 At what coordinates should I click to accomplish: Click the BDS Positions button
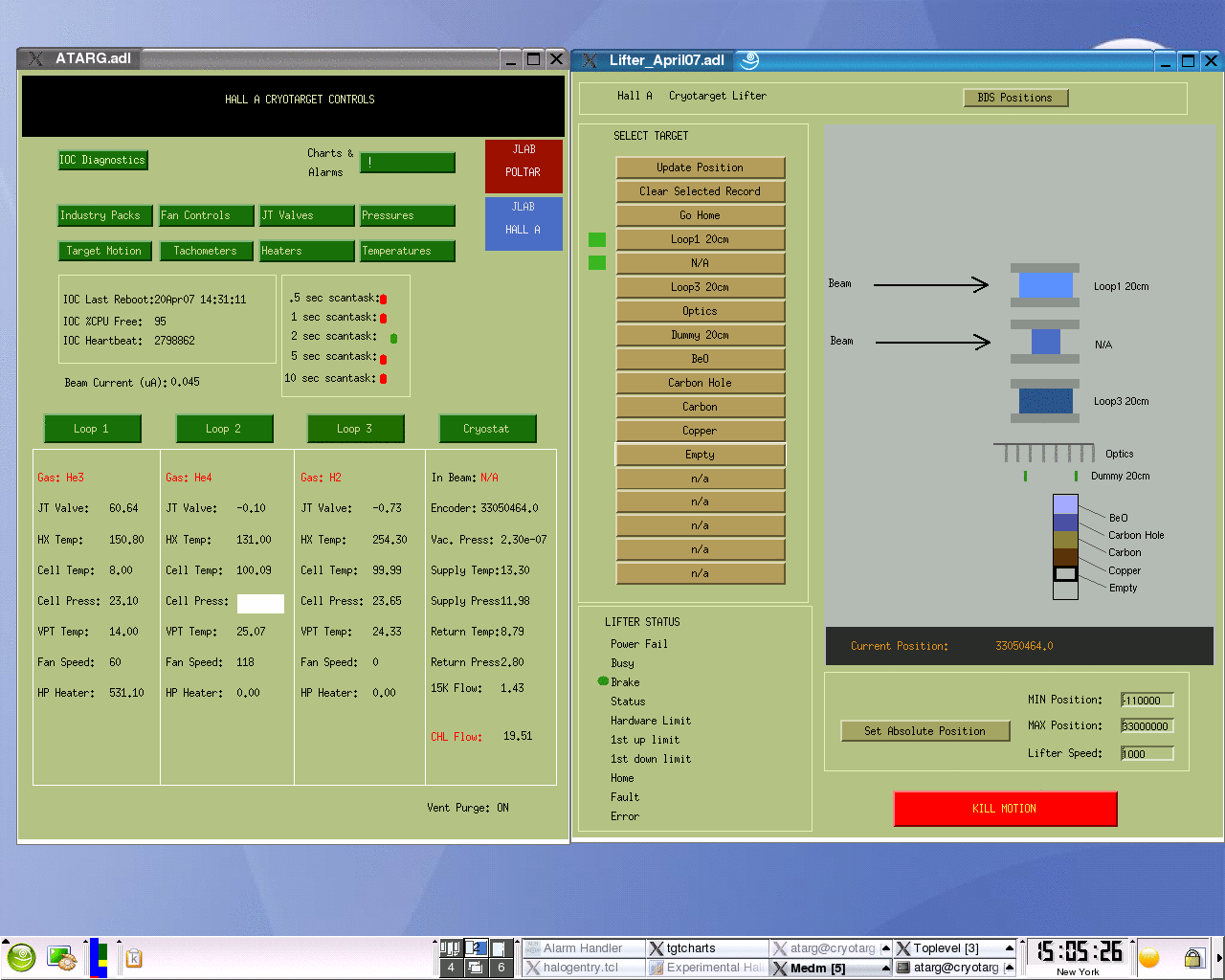[x=1015, y=98]
